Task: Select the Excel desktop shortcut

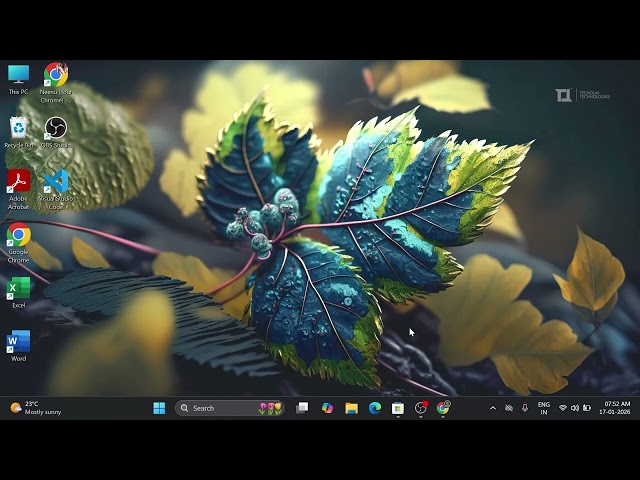Action: point(18,292)
